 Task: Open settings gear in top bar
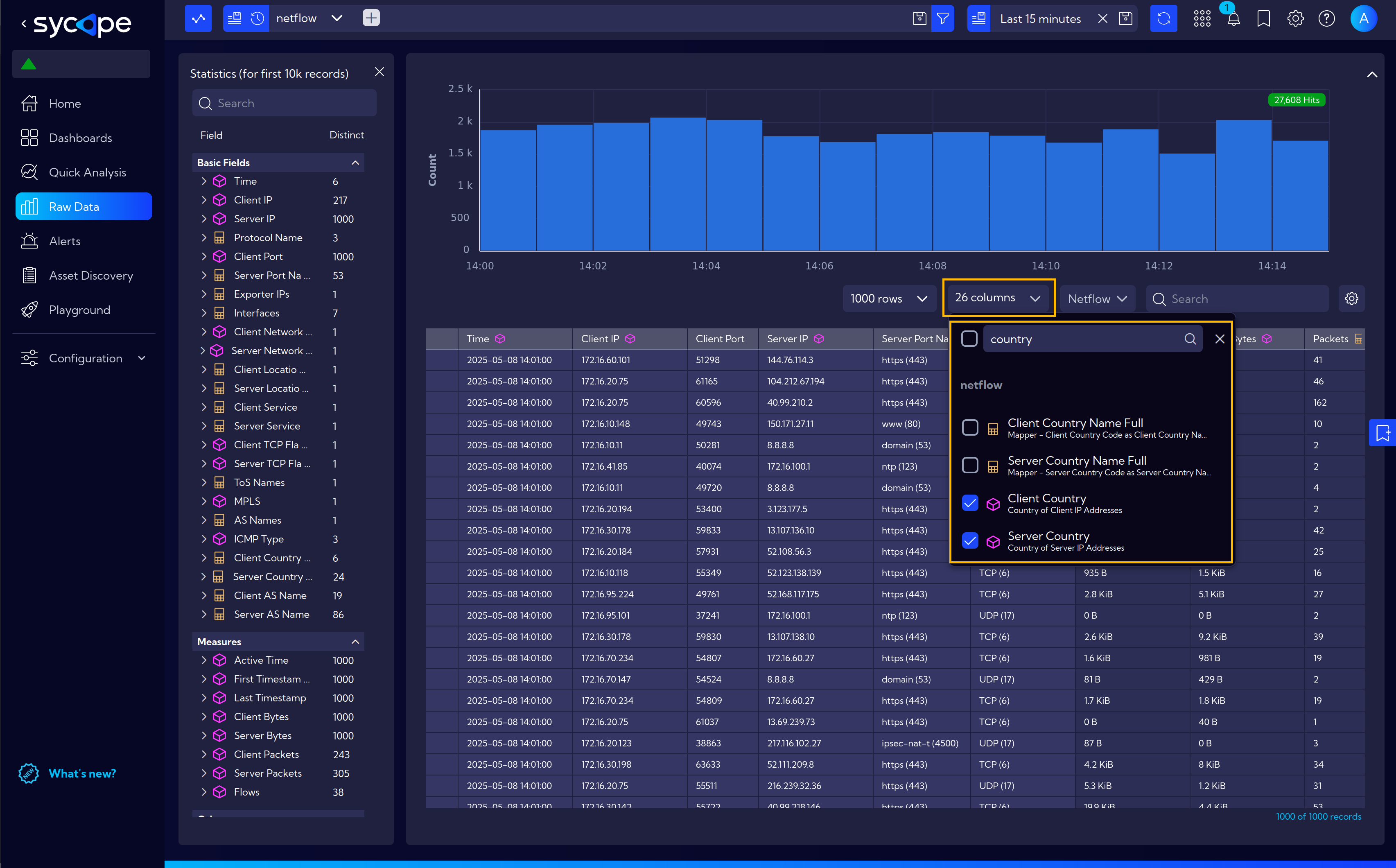[1296, 18]
